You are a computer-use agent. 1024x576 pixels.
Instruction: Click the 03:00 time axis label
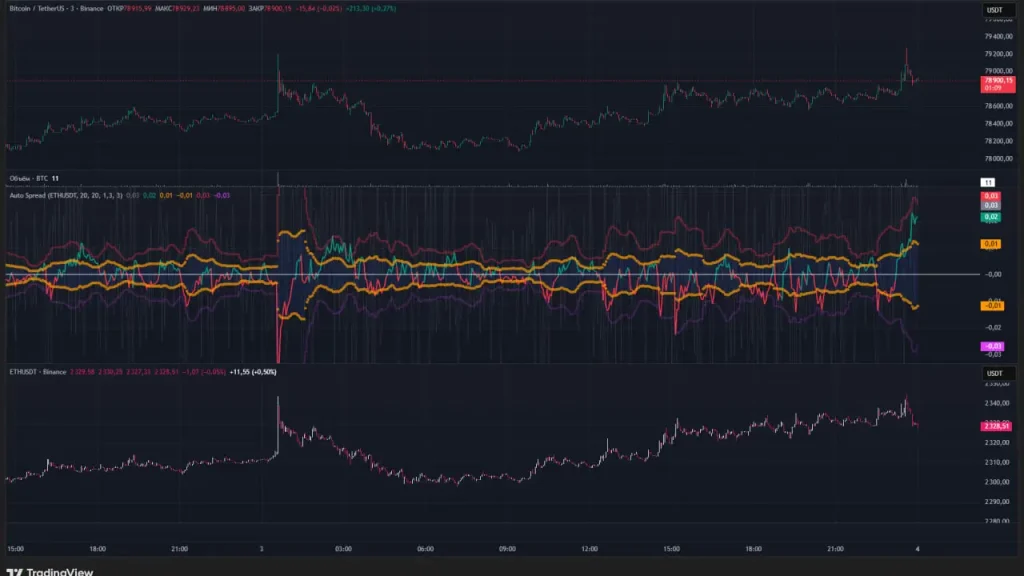pos(344,549)
